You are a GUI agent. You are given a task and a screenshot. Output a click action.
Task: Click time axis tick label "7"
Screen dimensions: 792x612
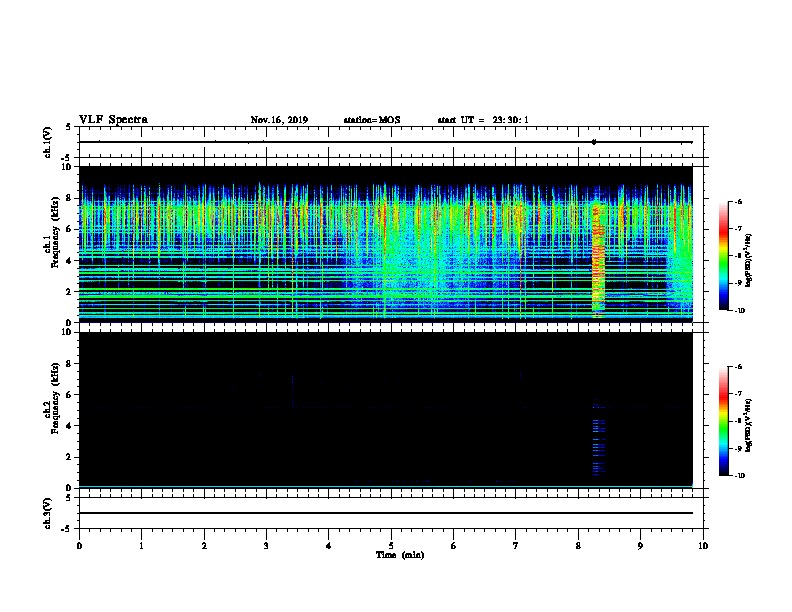coord(516,545)
